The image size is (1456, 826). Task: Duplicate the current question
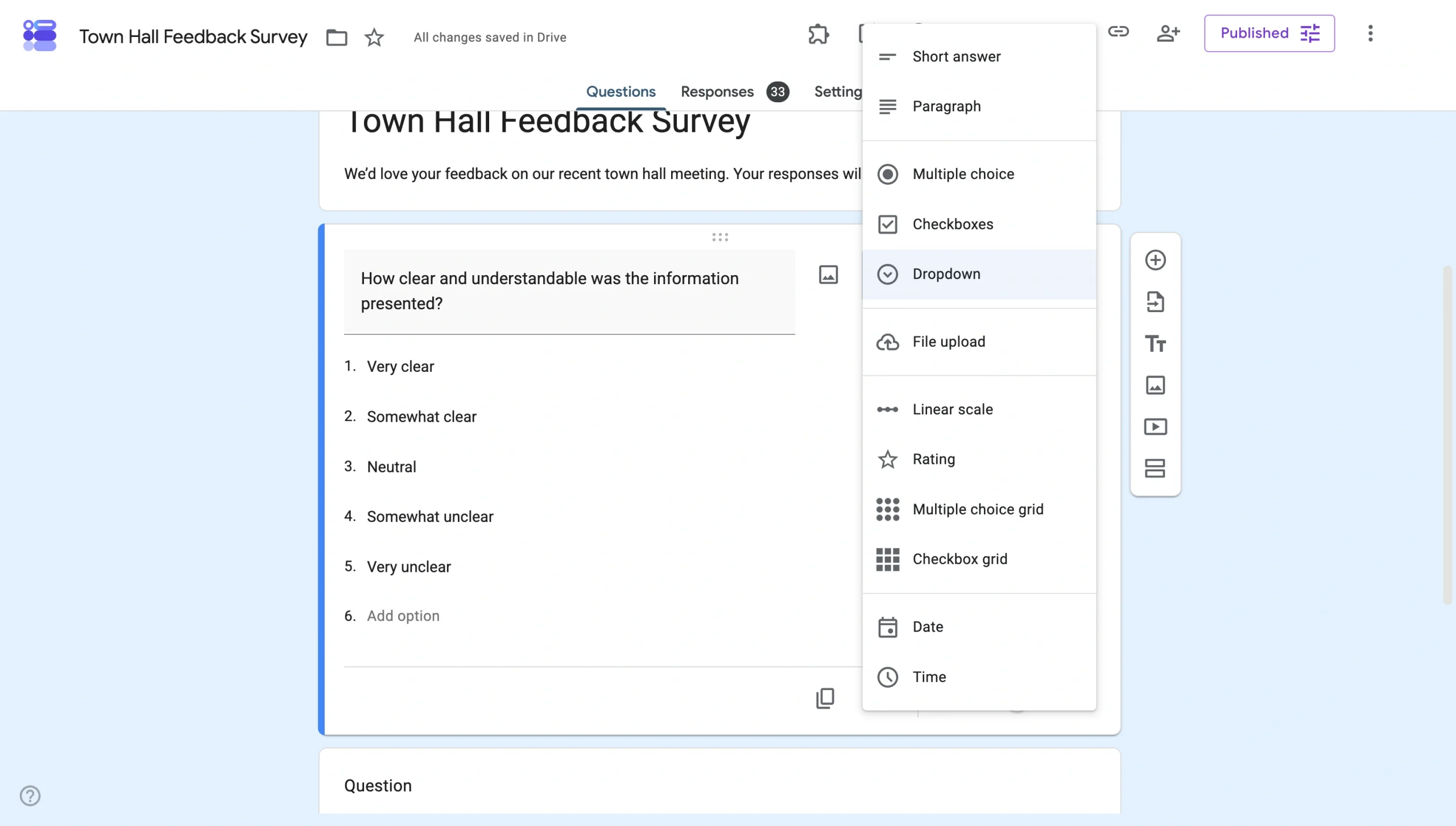pos(825,699)
